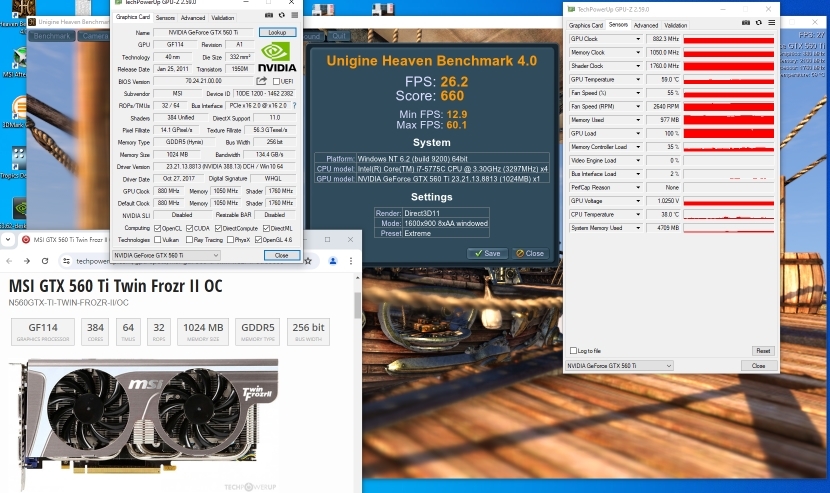Click refresh icon in left GPU-Z window
The width and height of the screenshot is (830, 493).
pyautogui.click(x=282, y=15)
